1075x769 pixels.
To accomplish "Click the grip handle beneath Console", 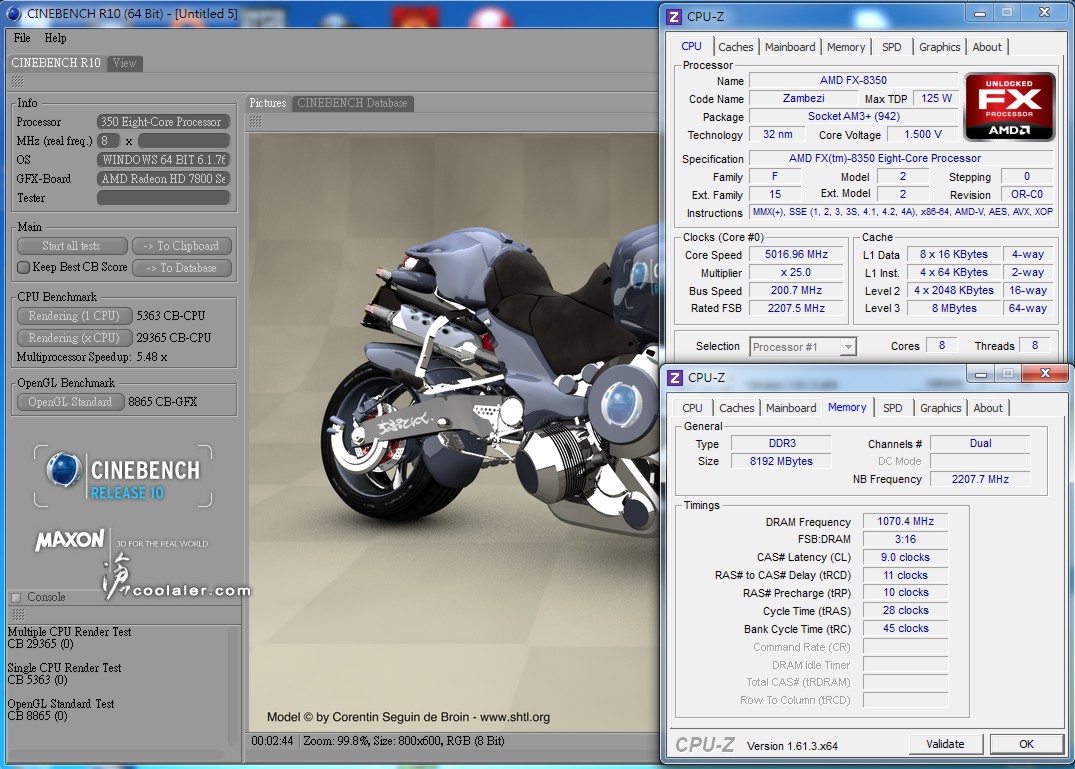I will tap(19, 614).
